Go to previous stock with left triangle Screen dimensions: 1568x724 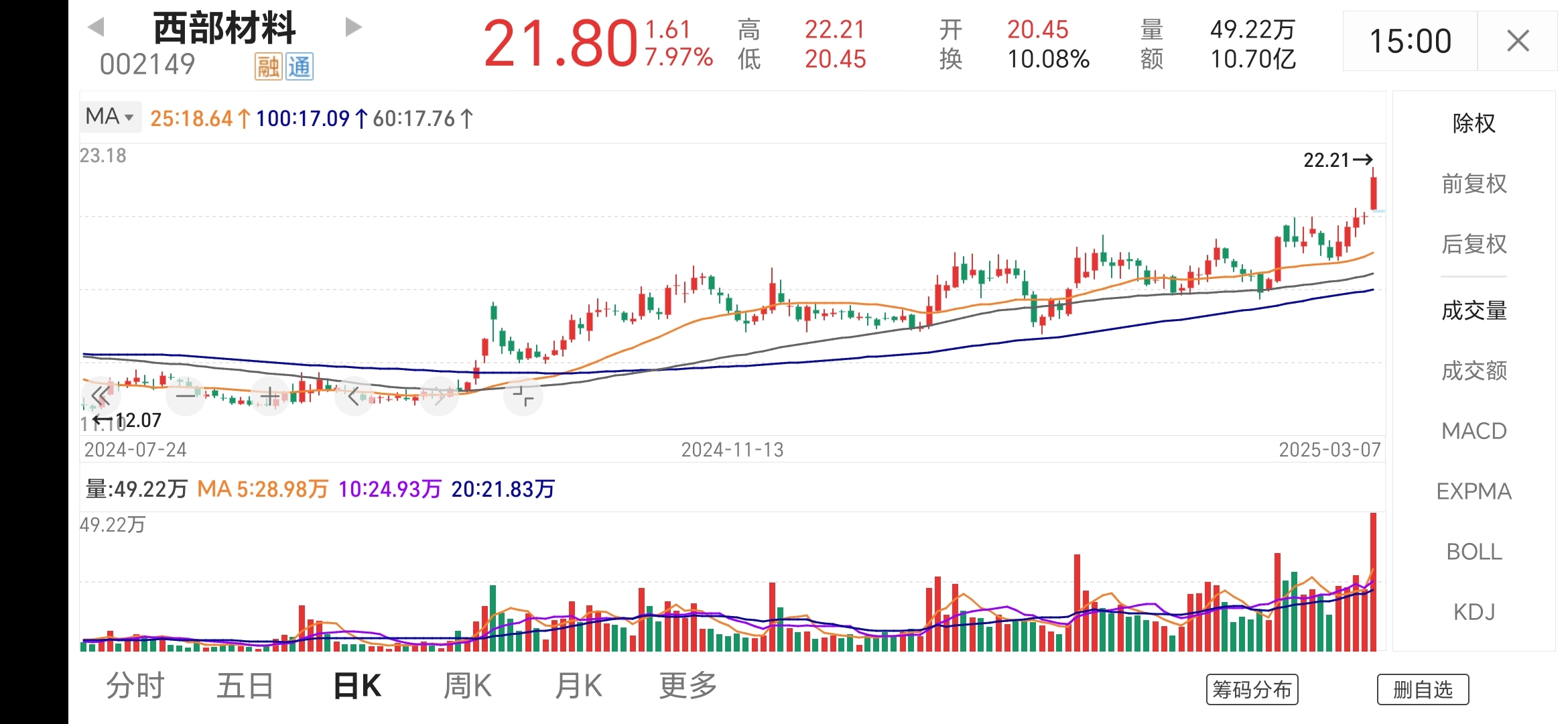point(96,27)
